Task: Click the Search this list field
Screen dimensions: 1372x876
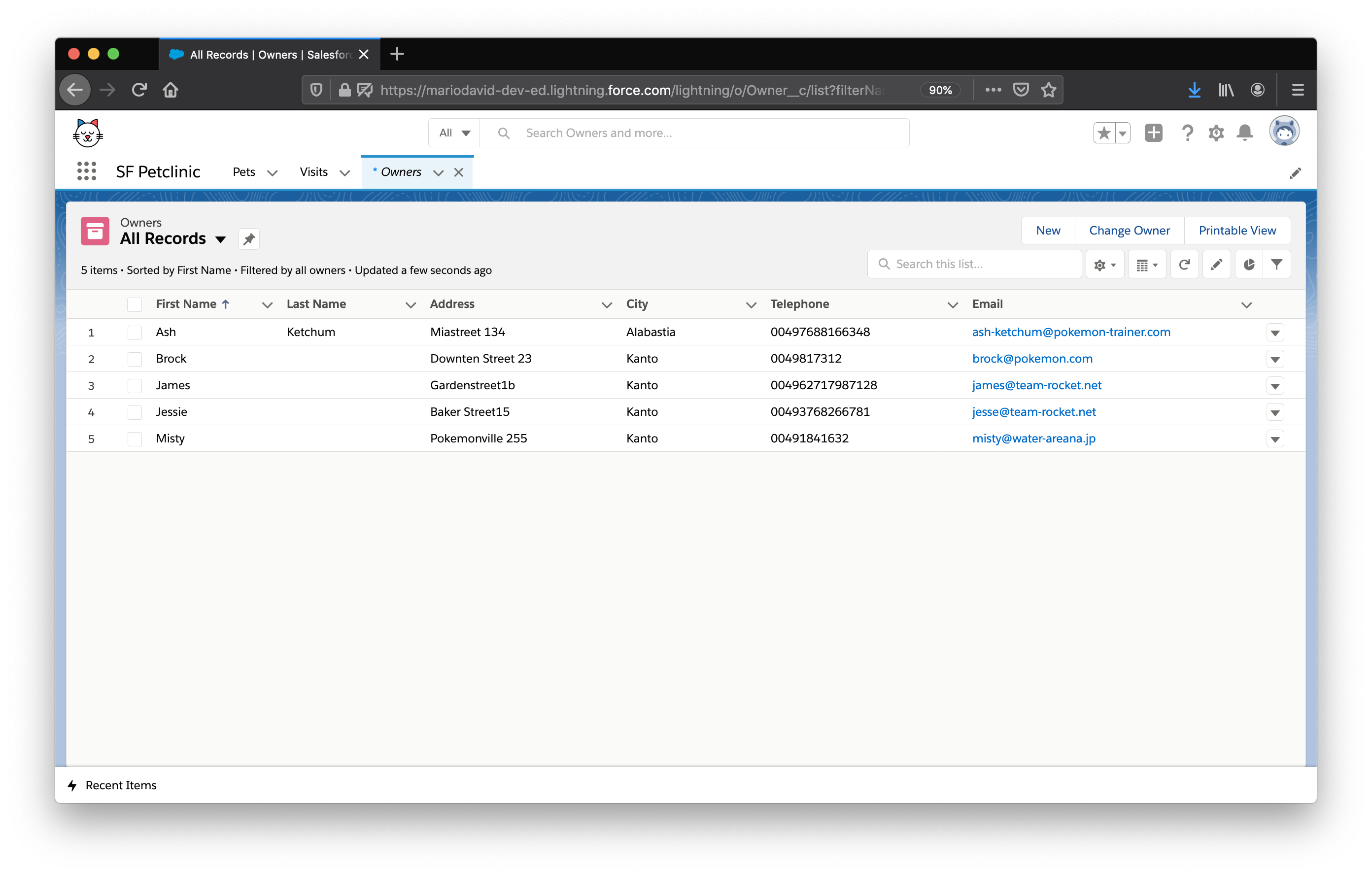Action: click(974, 264)
